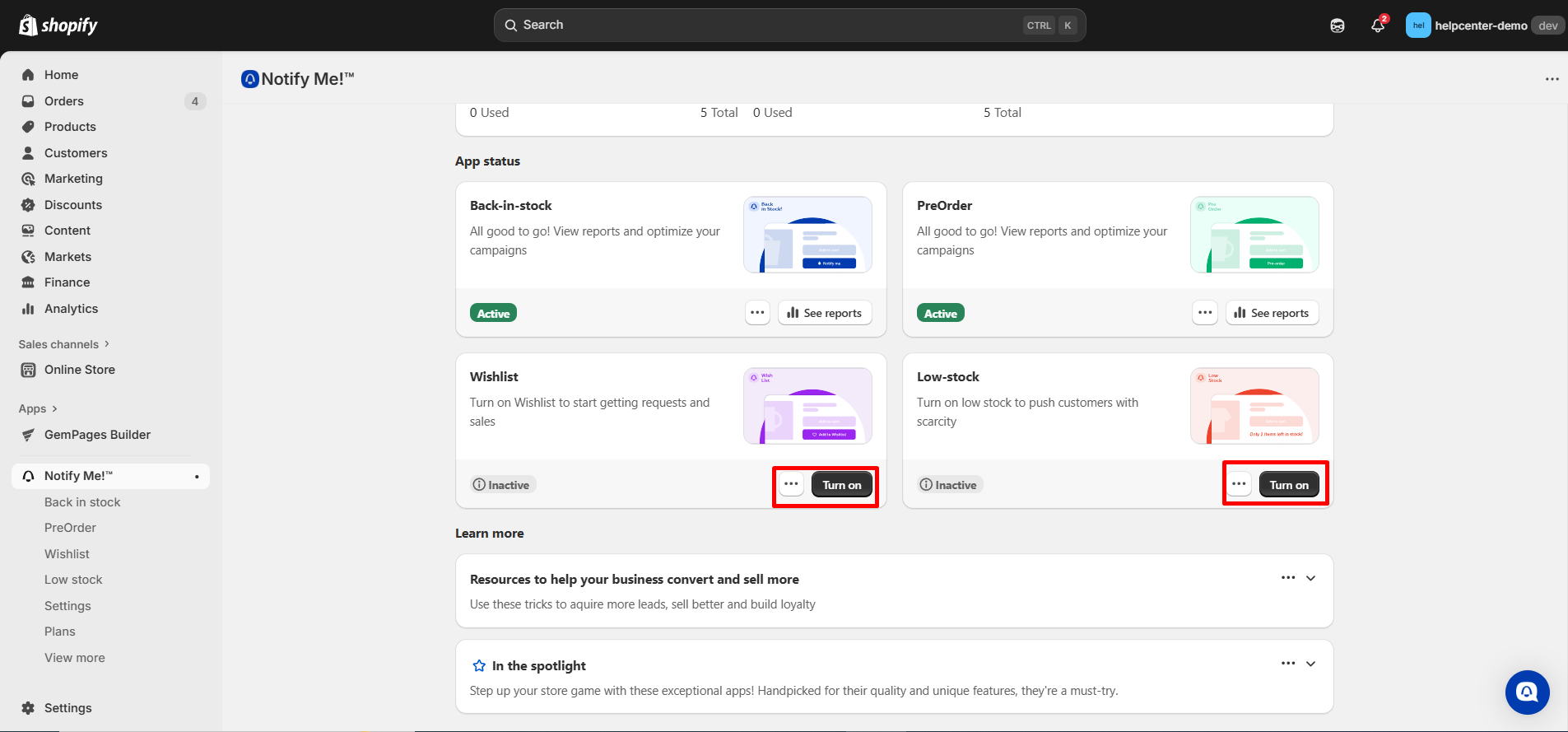The width and height of the screenshot is (1568, 732).
Task: Click the star icon beside In the spotlight
Action: click(x=479, y=665)
